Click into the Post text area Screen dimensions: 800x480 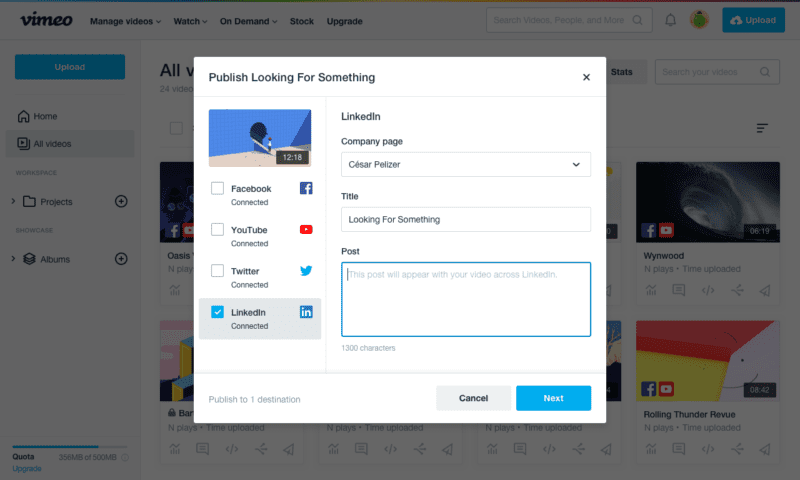[x=465, y=299]
